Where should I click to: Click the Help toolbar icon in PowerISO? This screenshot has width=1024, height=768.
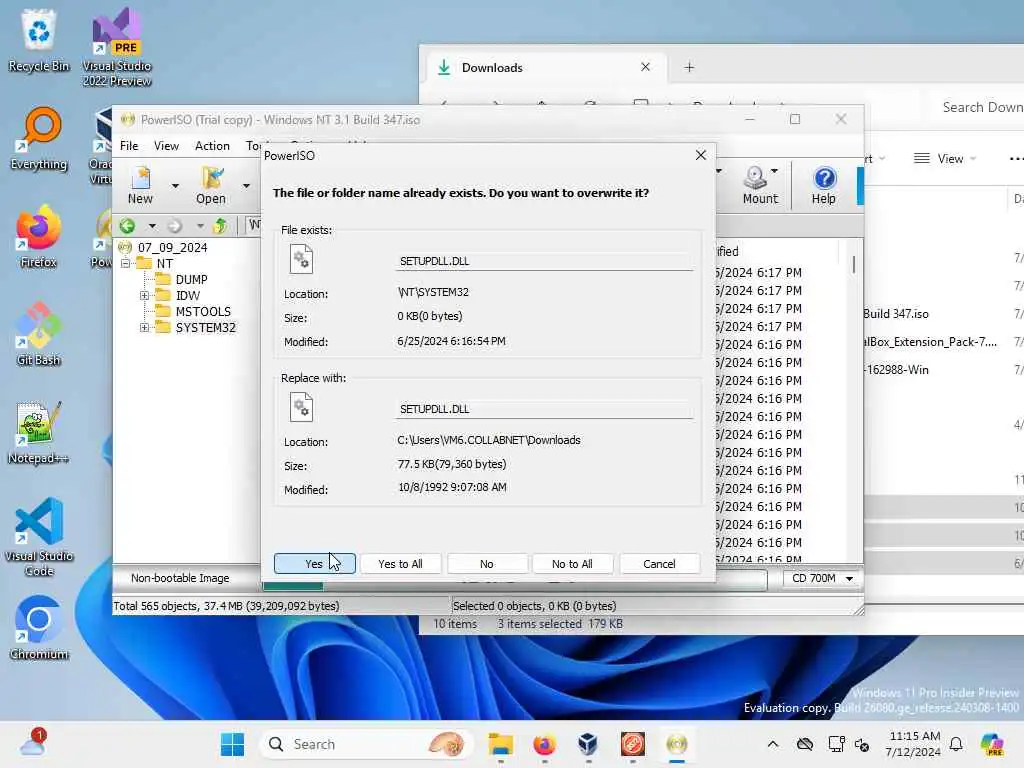824,185
